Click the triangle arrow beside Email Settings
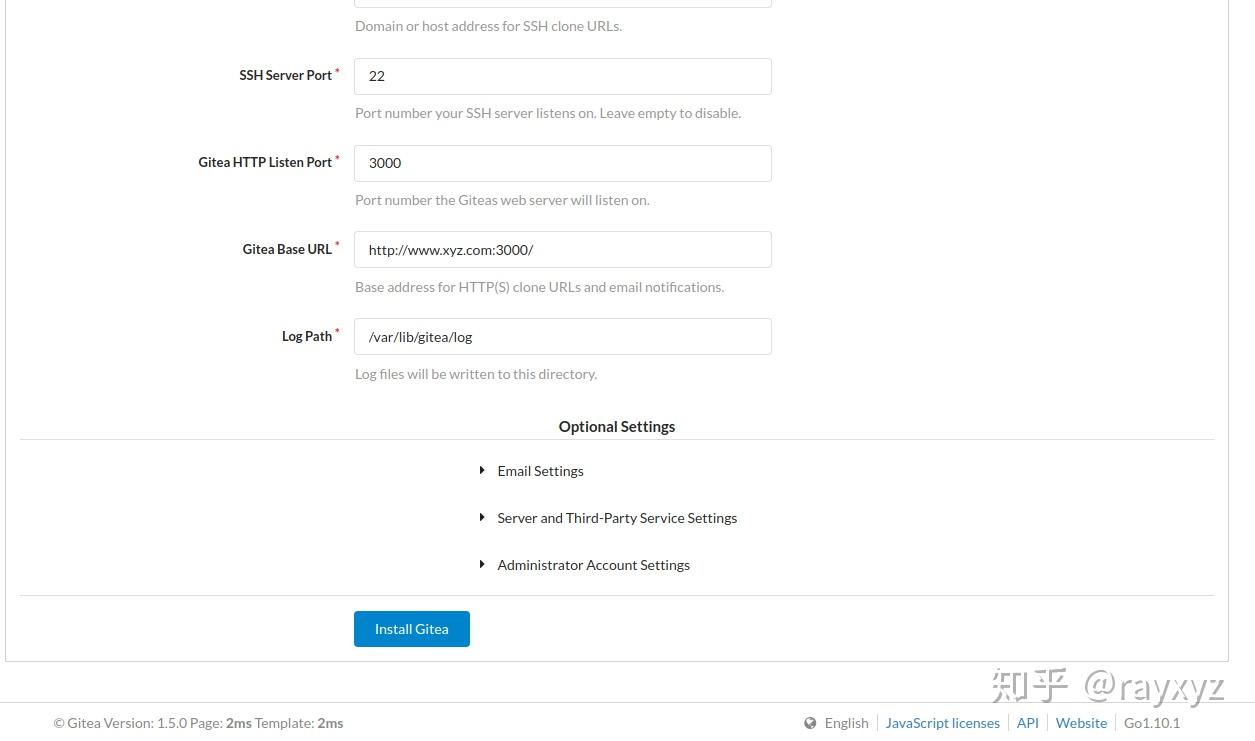 tap(482, 470)
